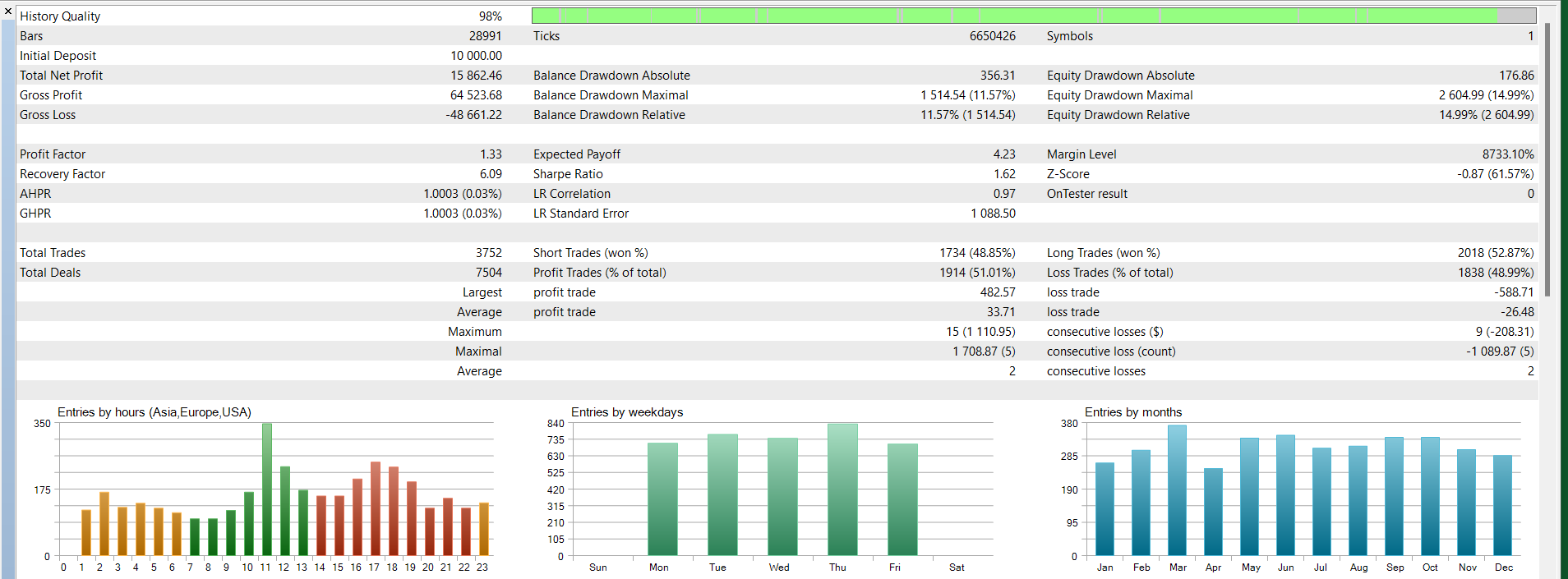Click Maximal consecutive value 1 708.87 (5)

coord(985,352)
